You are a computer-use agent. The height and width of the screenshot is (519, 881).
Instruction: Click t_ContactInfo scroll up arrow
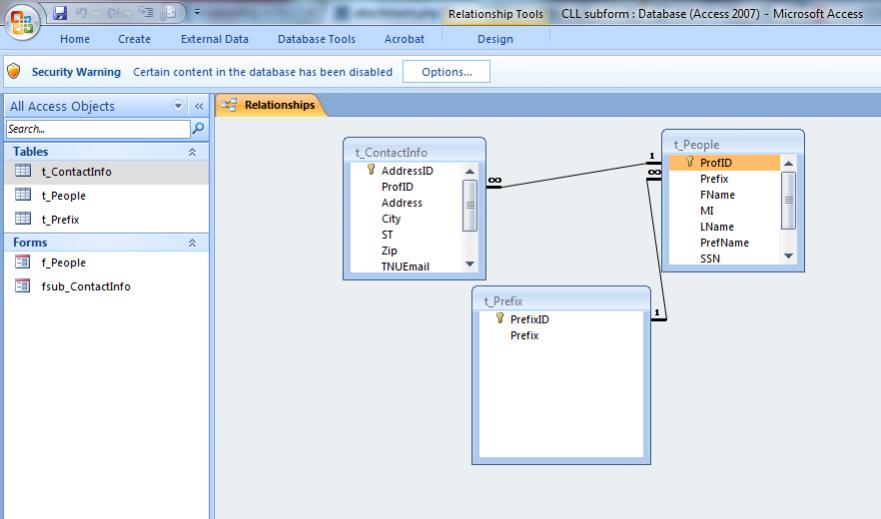[x=470, y=171]
